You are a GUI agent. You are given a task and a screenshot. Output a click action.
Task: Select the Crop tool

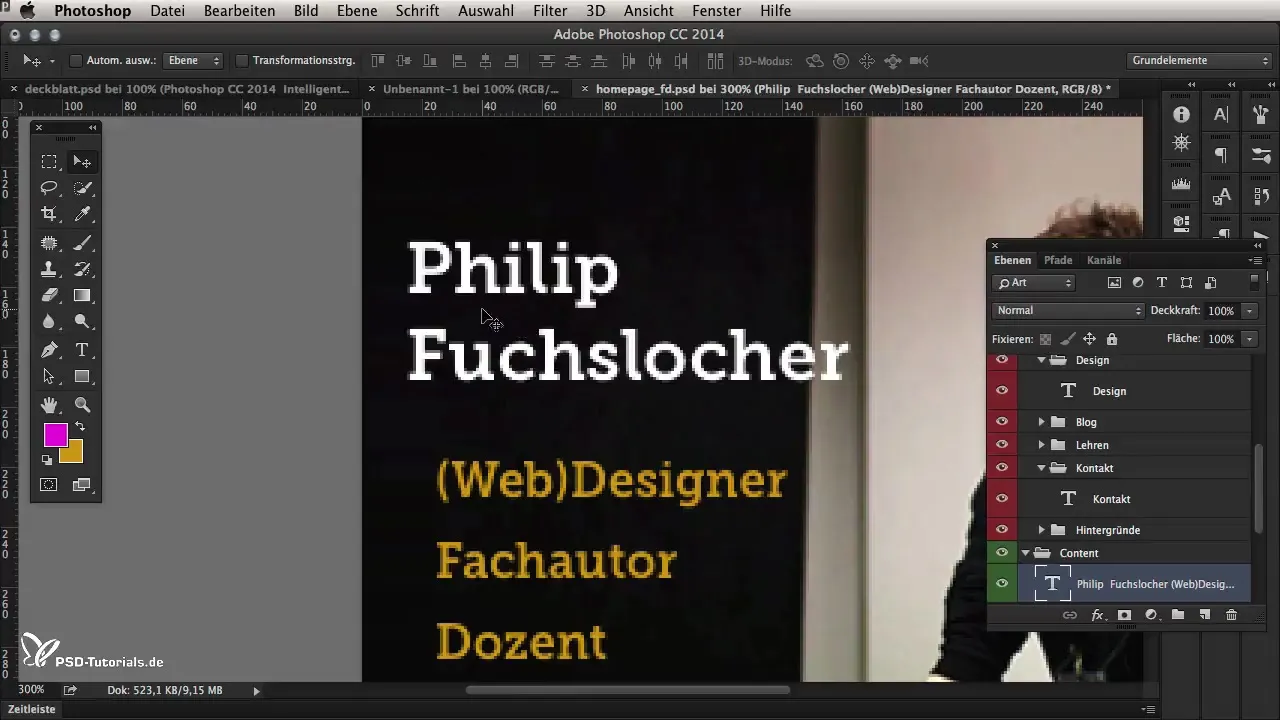click(x=49, y=214)
